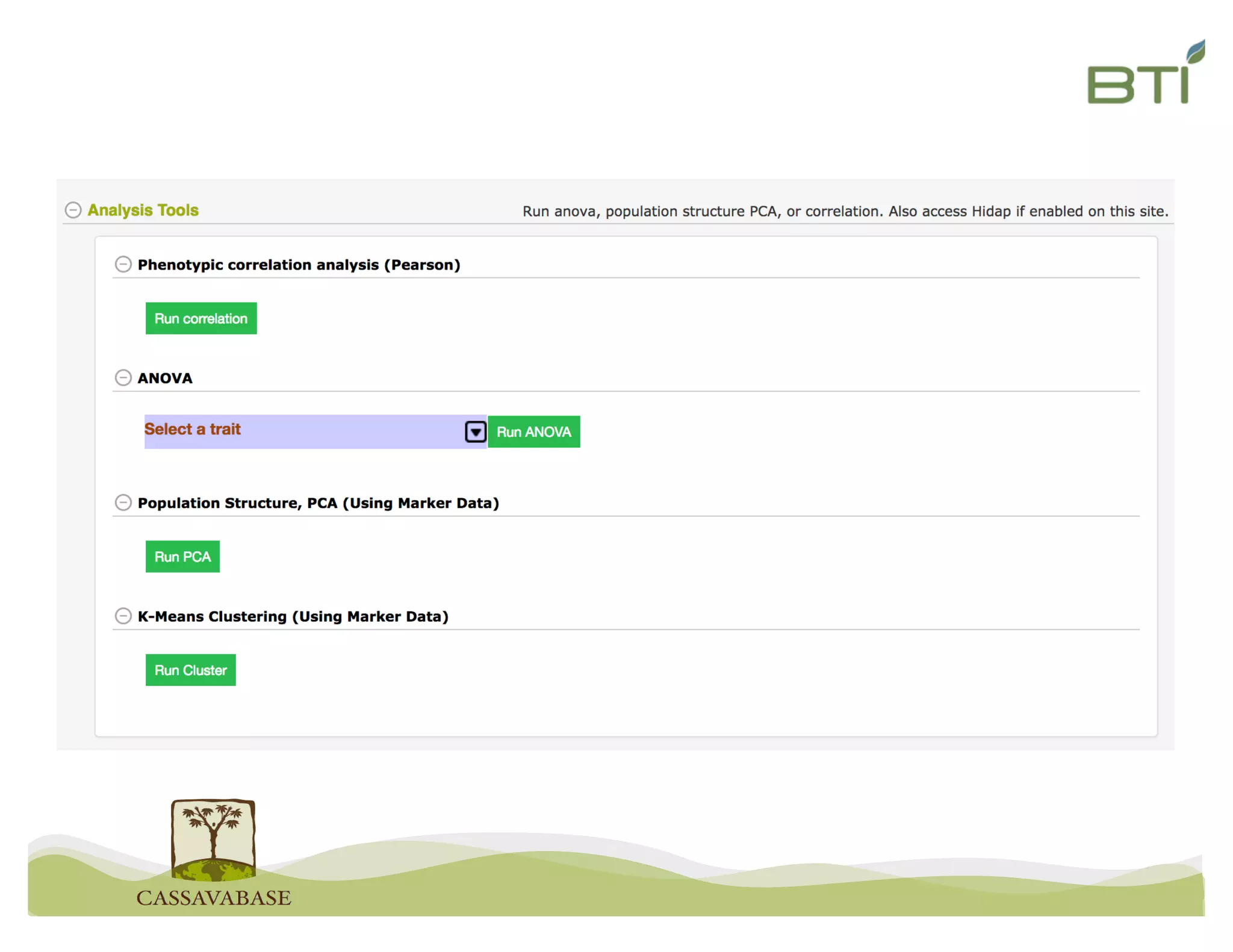This screenshot has height=952, width=1233.
Task: Click K-Means Clustering heading text
Action: pos(293,617)
